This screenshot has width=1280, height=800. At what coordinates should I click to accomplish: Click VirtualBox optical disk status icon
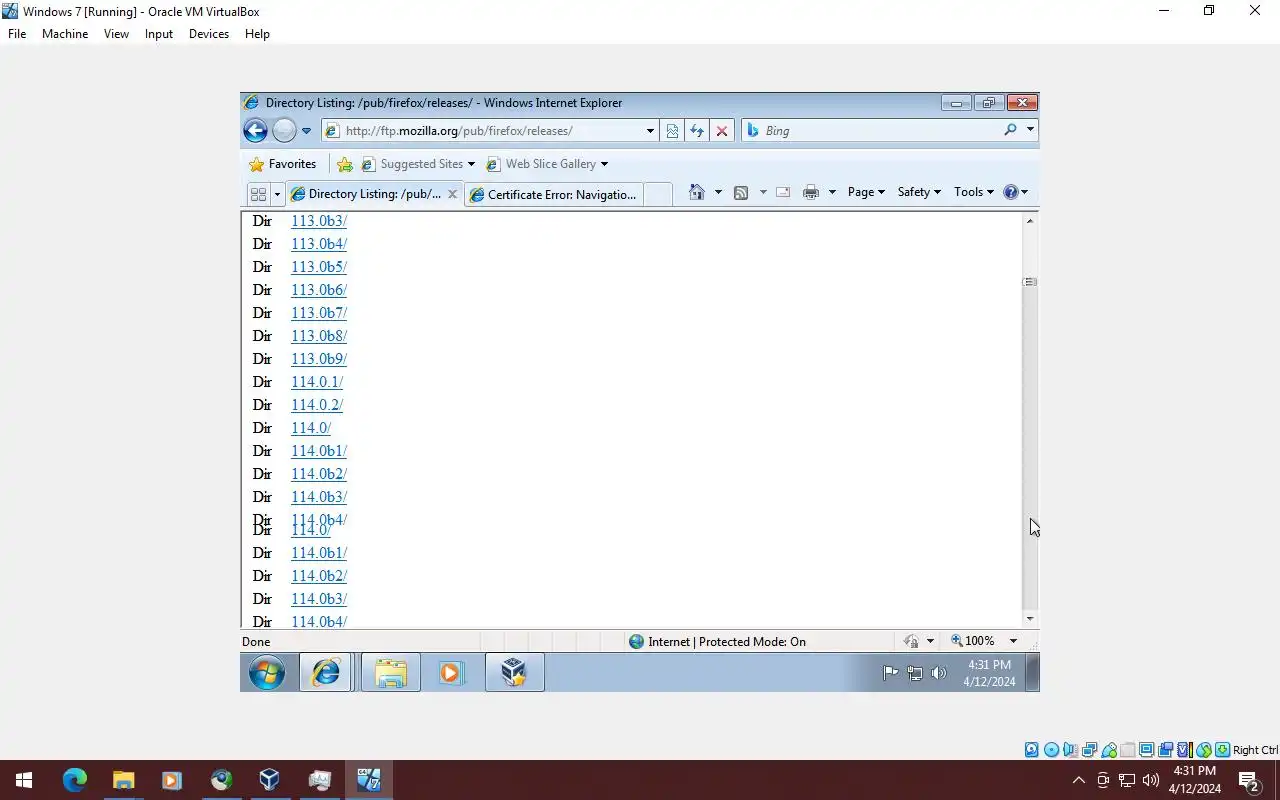[1051, 750]
